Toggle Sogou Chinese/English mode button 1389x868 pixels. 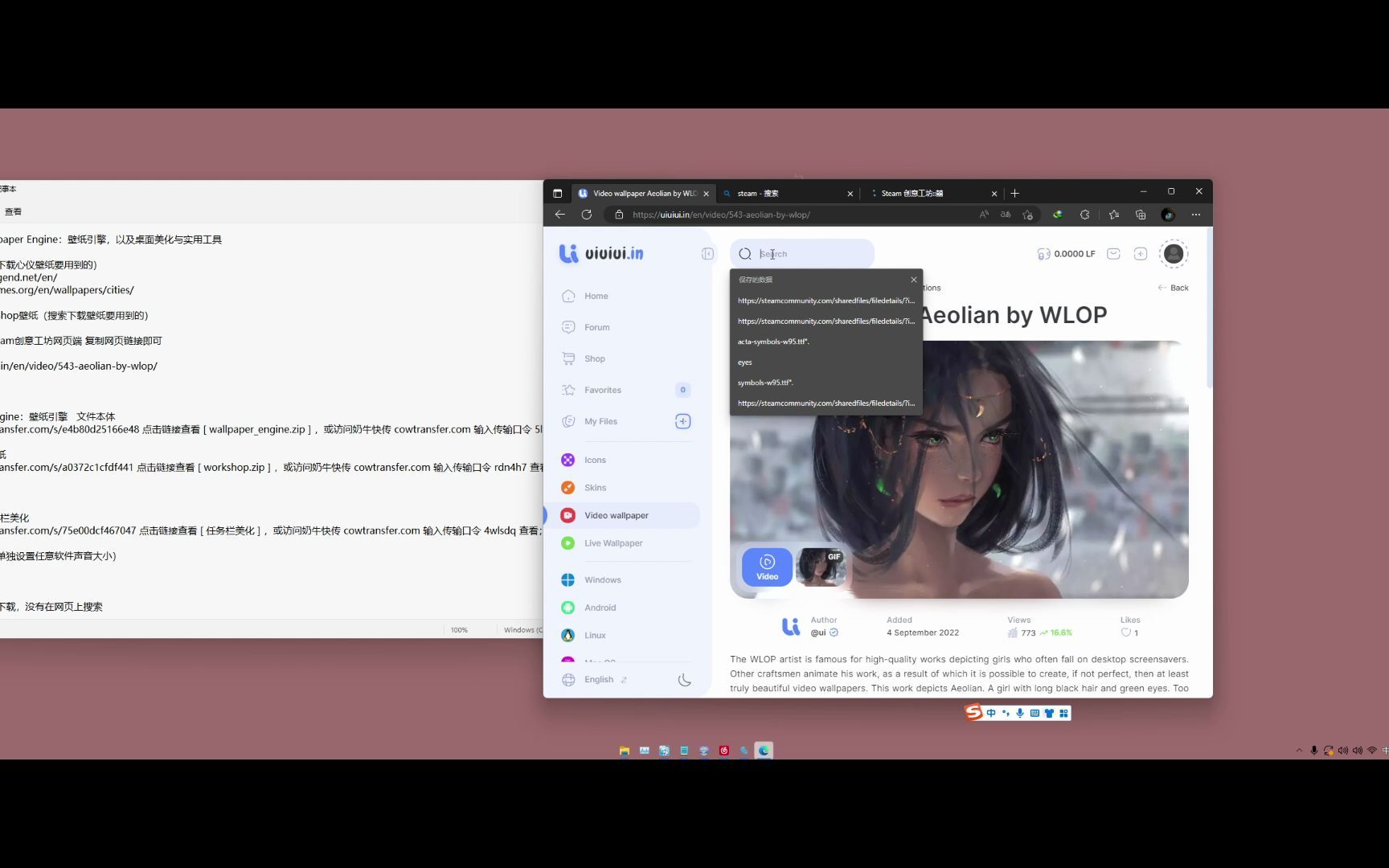991,713
